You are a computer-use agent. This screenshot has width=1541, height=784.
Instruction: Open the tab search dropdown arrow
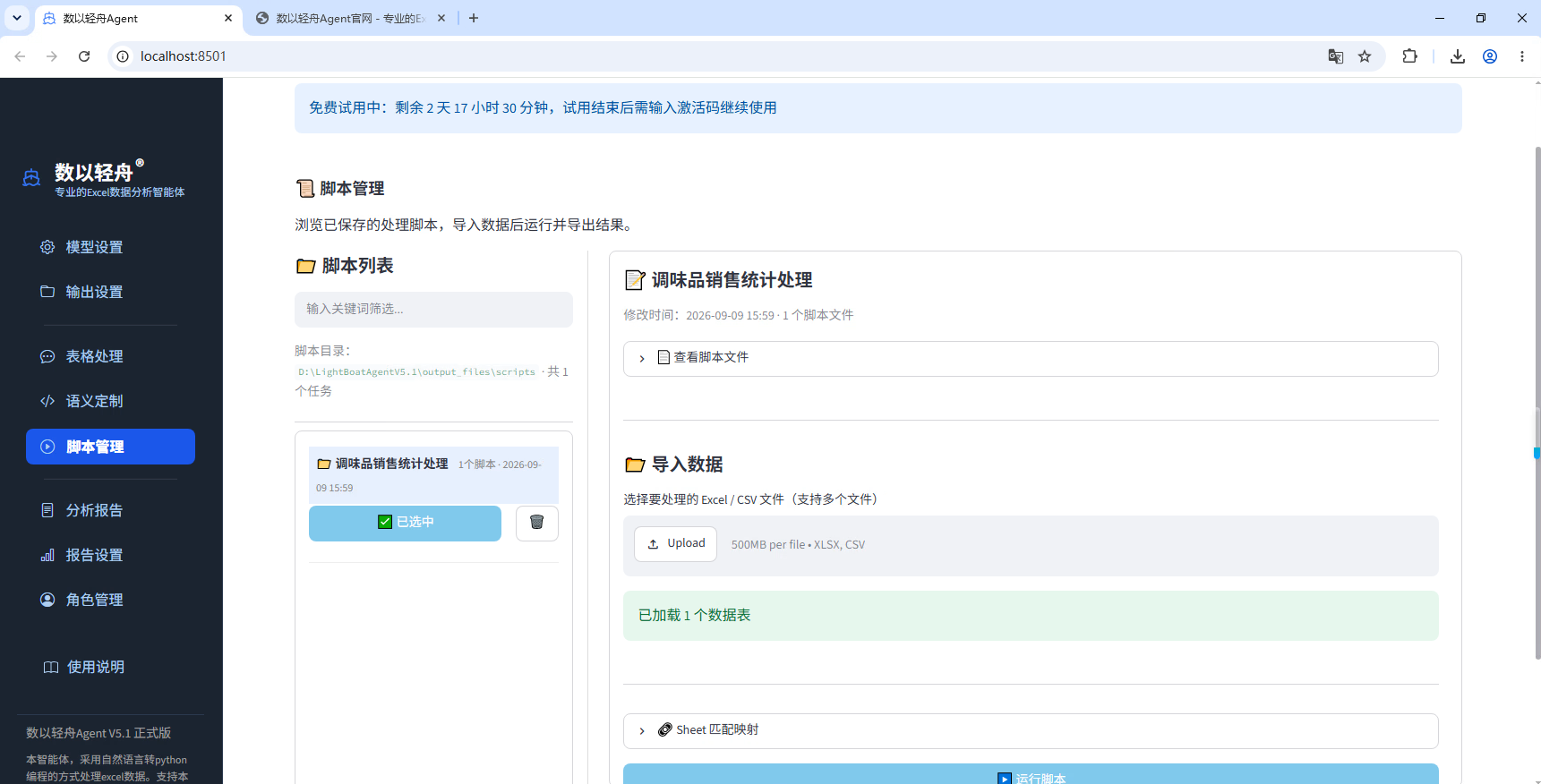pyautogui.click(x=17, y=18)
